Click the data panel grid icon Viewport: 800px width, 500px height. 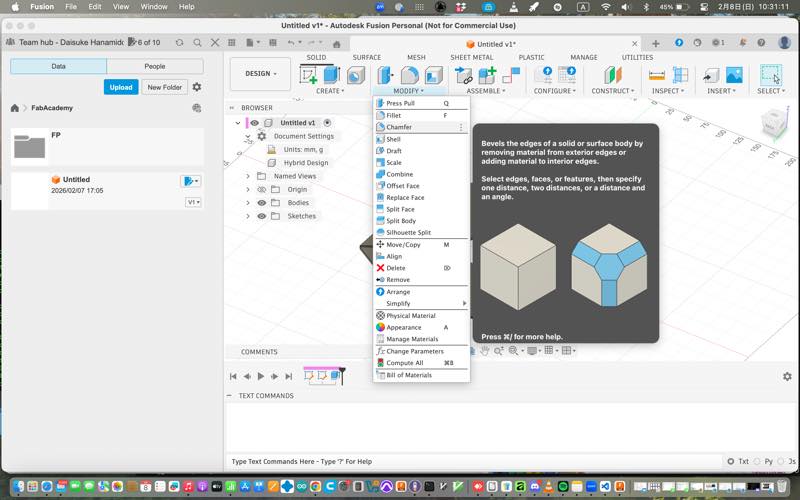[232, 43]
